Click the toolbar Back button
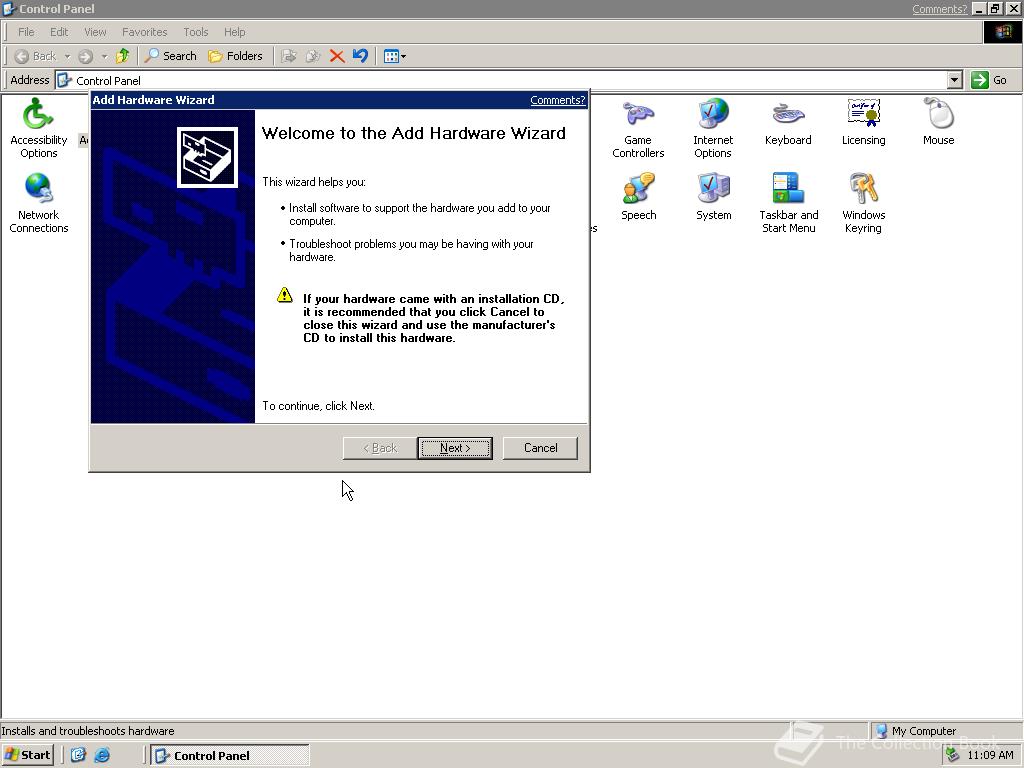Image resolution: width=1024 pixels, height=768 pixels. 35,56
